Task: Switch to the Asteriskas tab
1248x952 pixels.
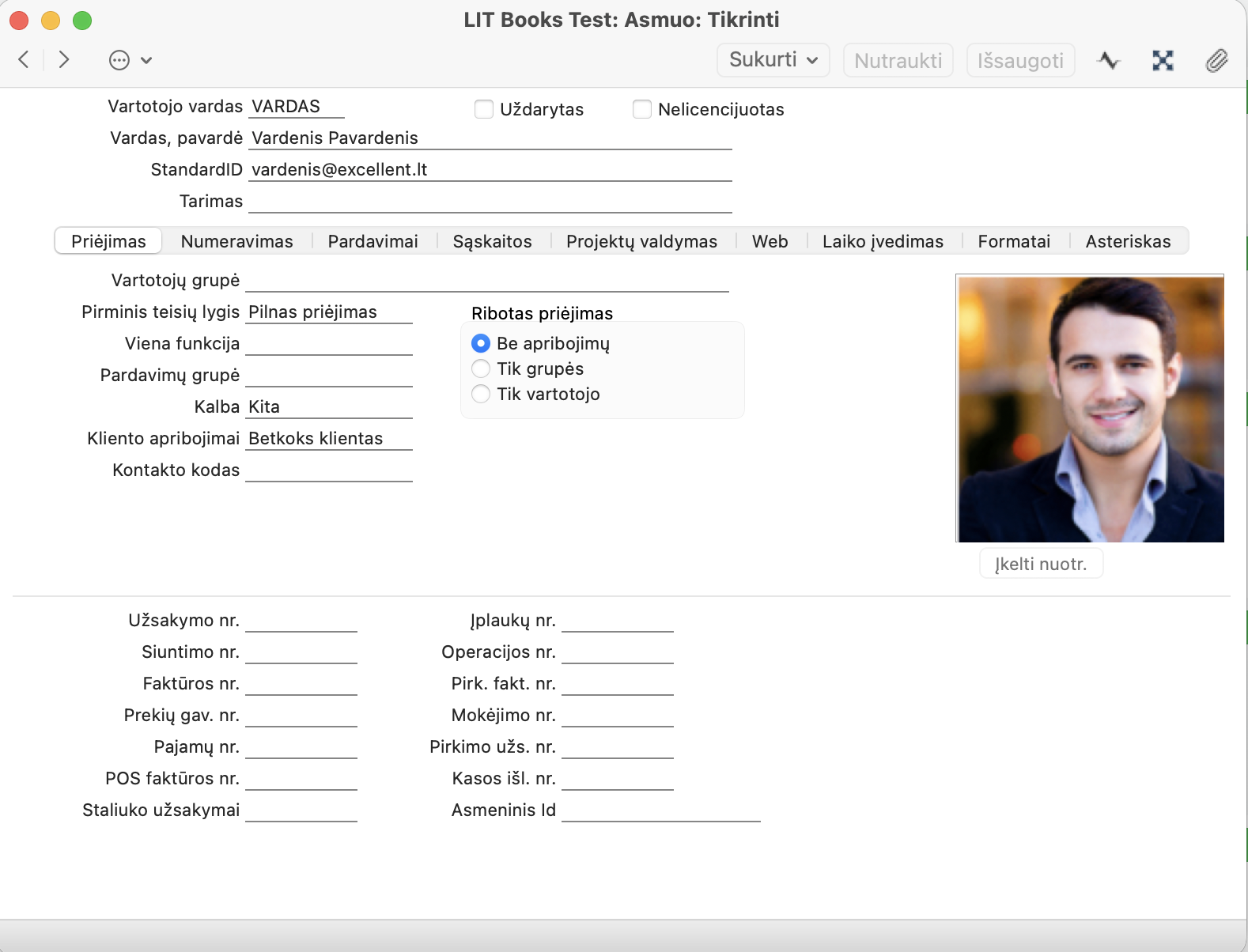Action: point(1128,241)
